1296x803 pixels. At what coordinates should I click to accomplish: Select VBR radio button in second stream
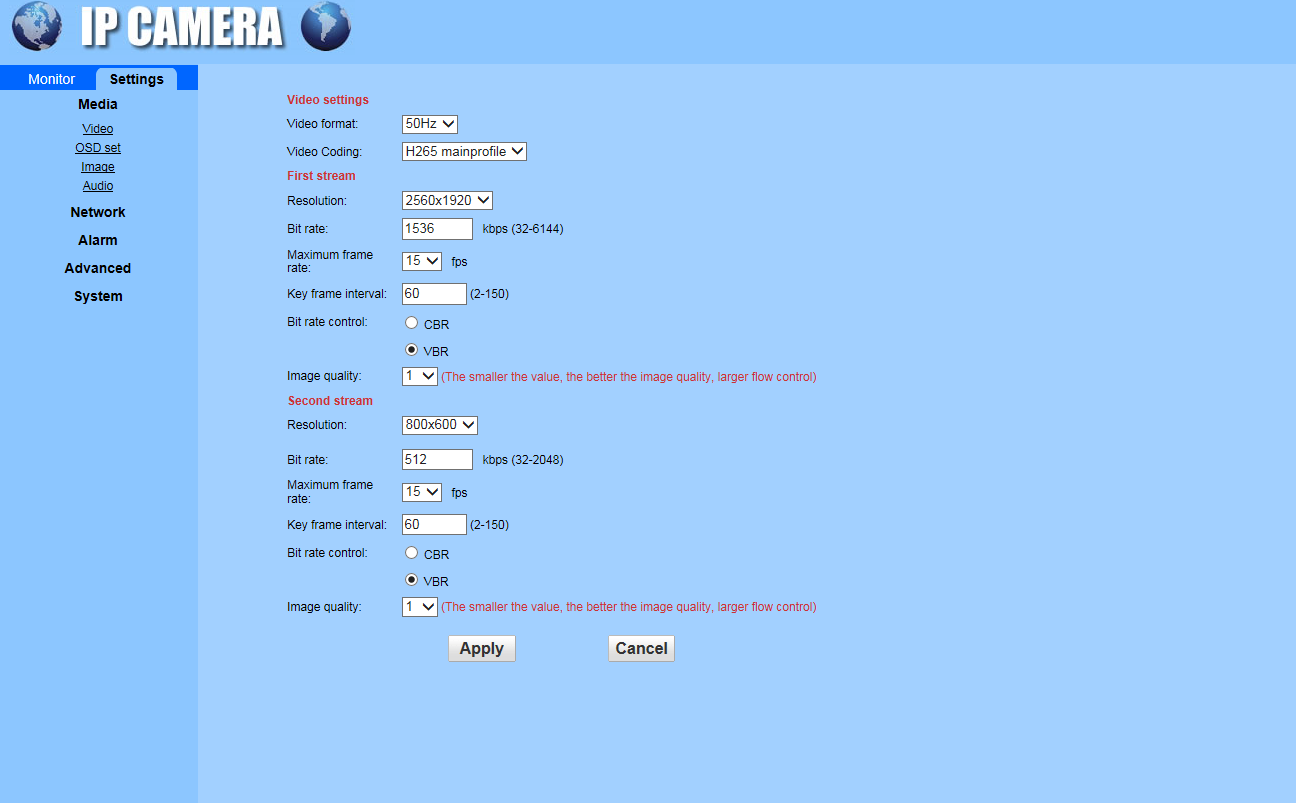click(x=411, y=580)
